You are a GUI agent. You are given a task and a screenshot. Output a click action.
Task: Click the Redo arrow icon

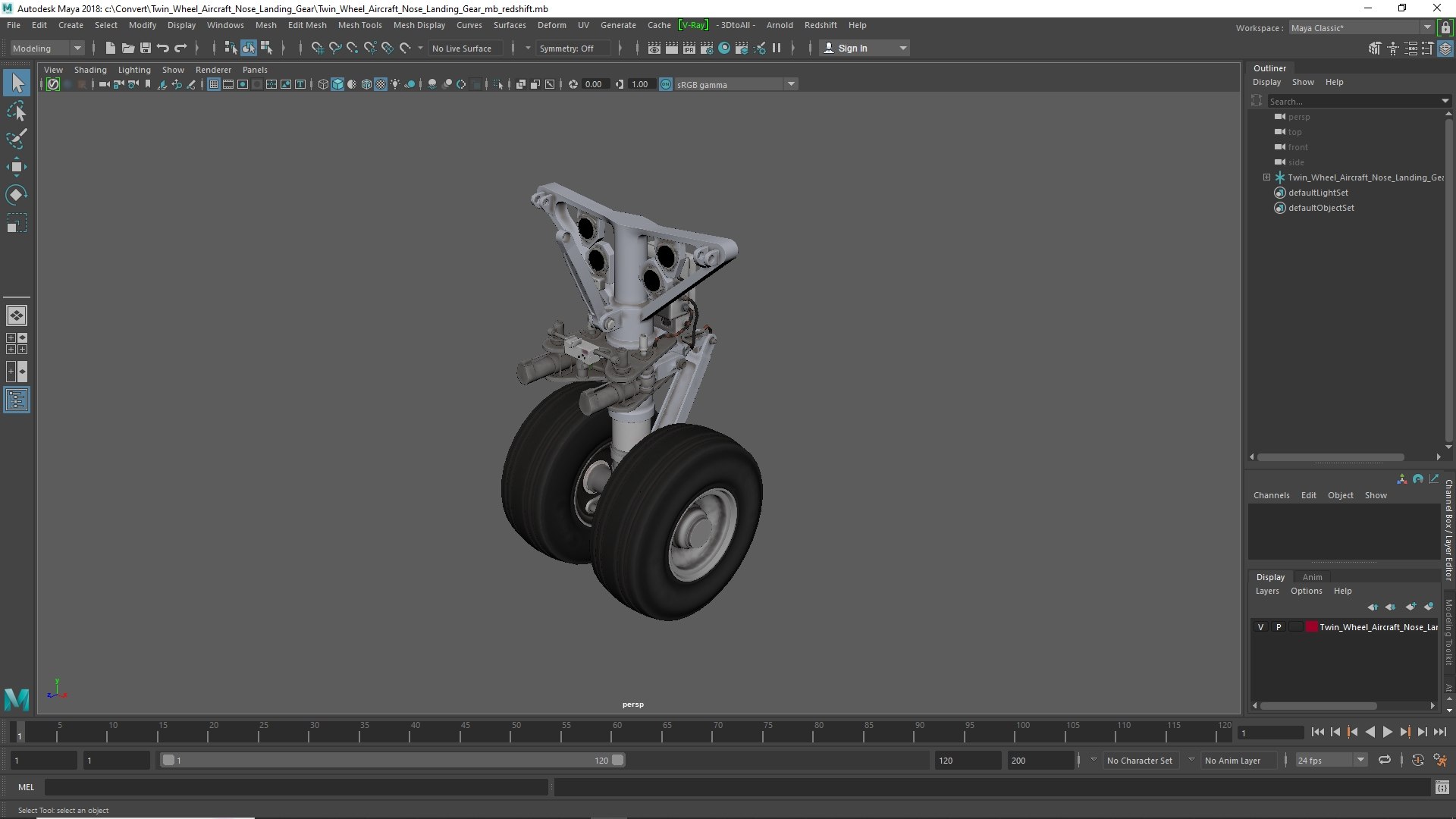180,48
